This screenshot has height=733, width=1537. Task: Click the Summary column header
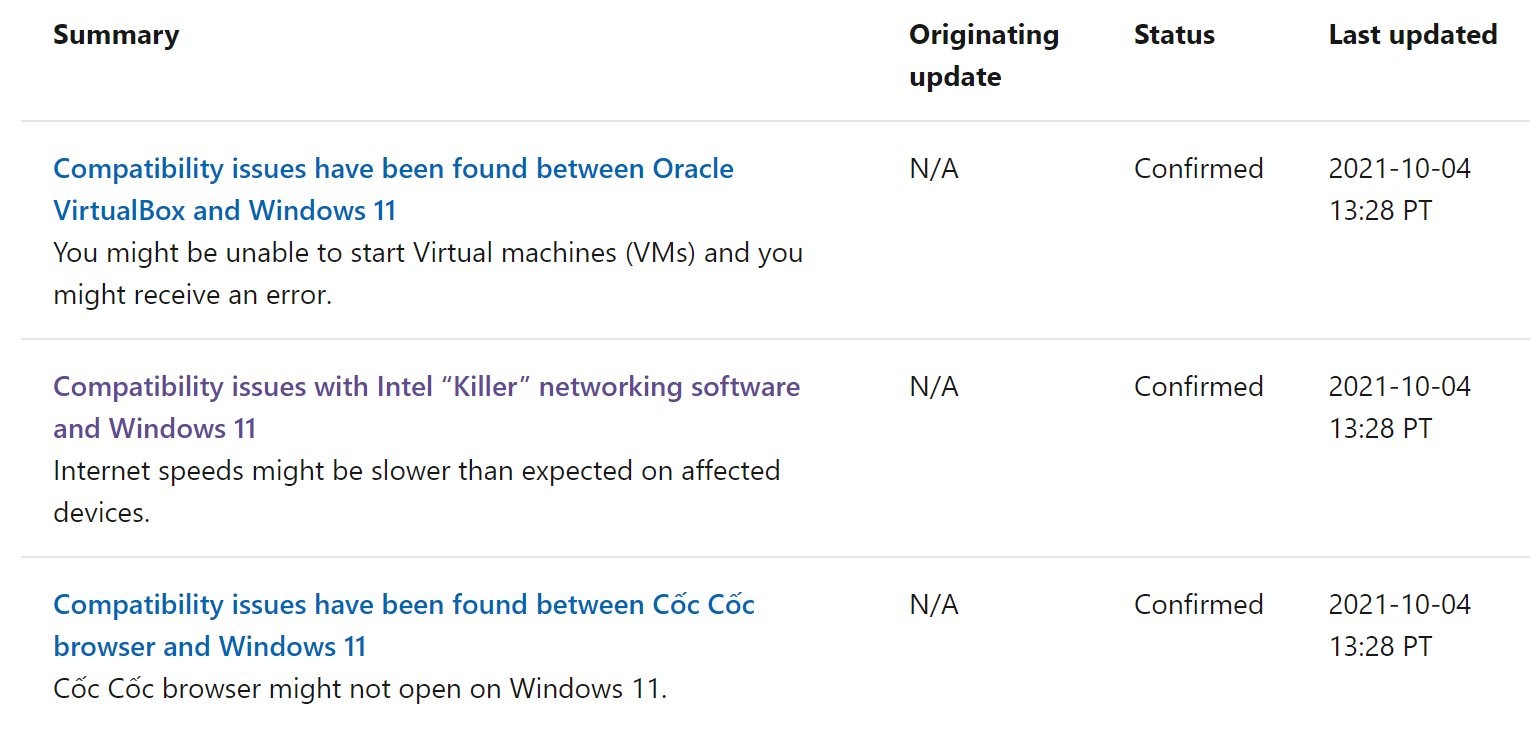(116, 35)
